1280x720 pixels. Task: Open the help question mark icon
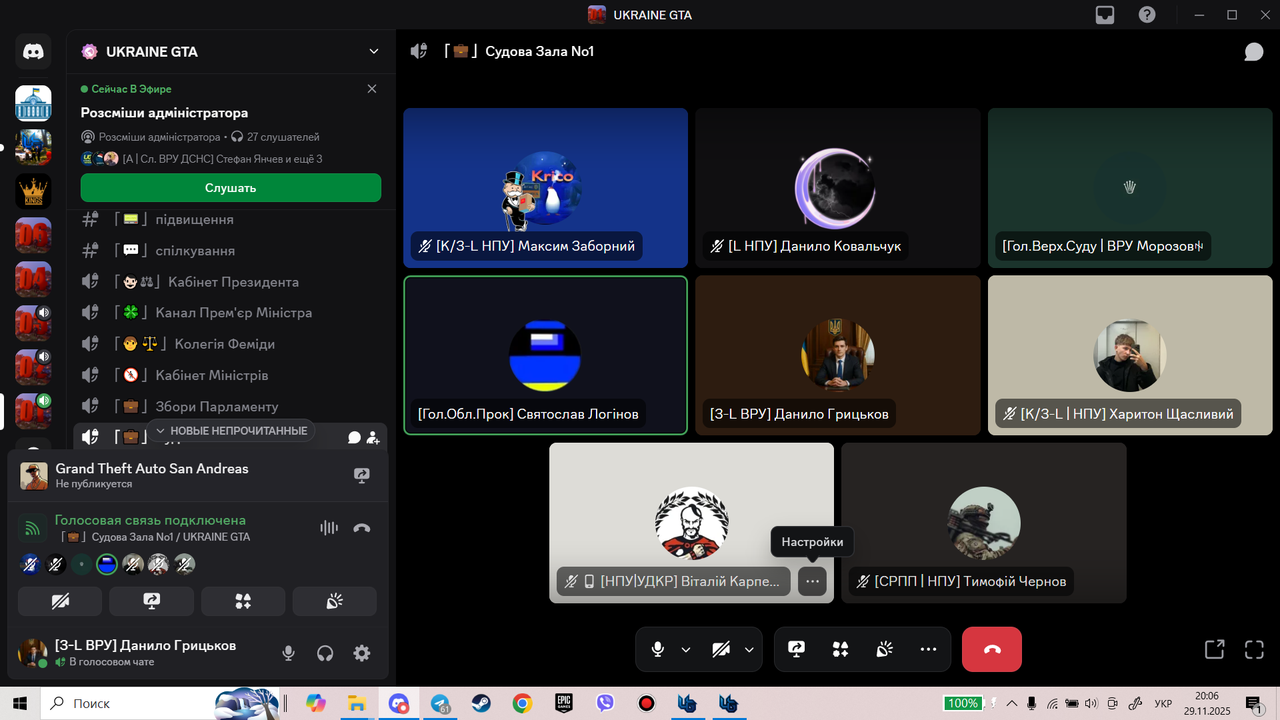pyautogui.click(x=1147, y=15)
